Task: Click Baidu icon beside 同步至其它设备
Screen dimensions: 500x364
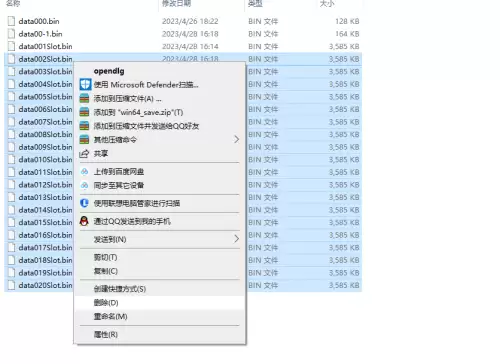Action: coord(85,185)
